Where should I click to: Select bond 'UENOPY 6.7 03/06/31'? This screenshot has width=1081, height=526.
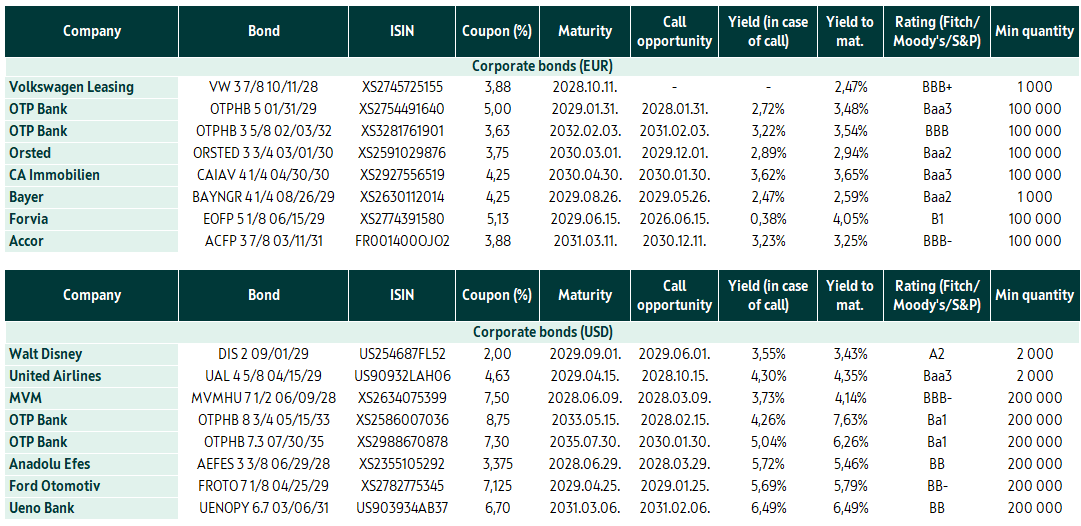263,509
